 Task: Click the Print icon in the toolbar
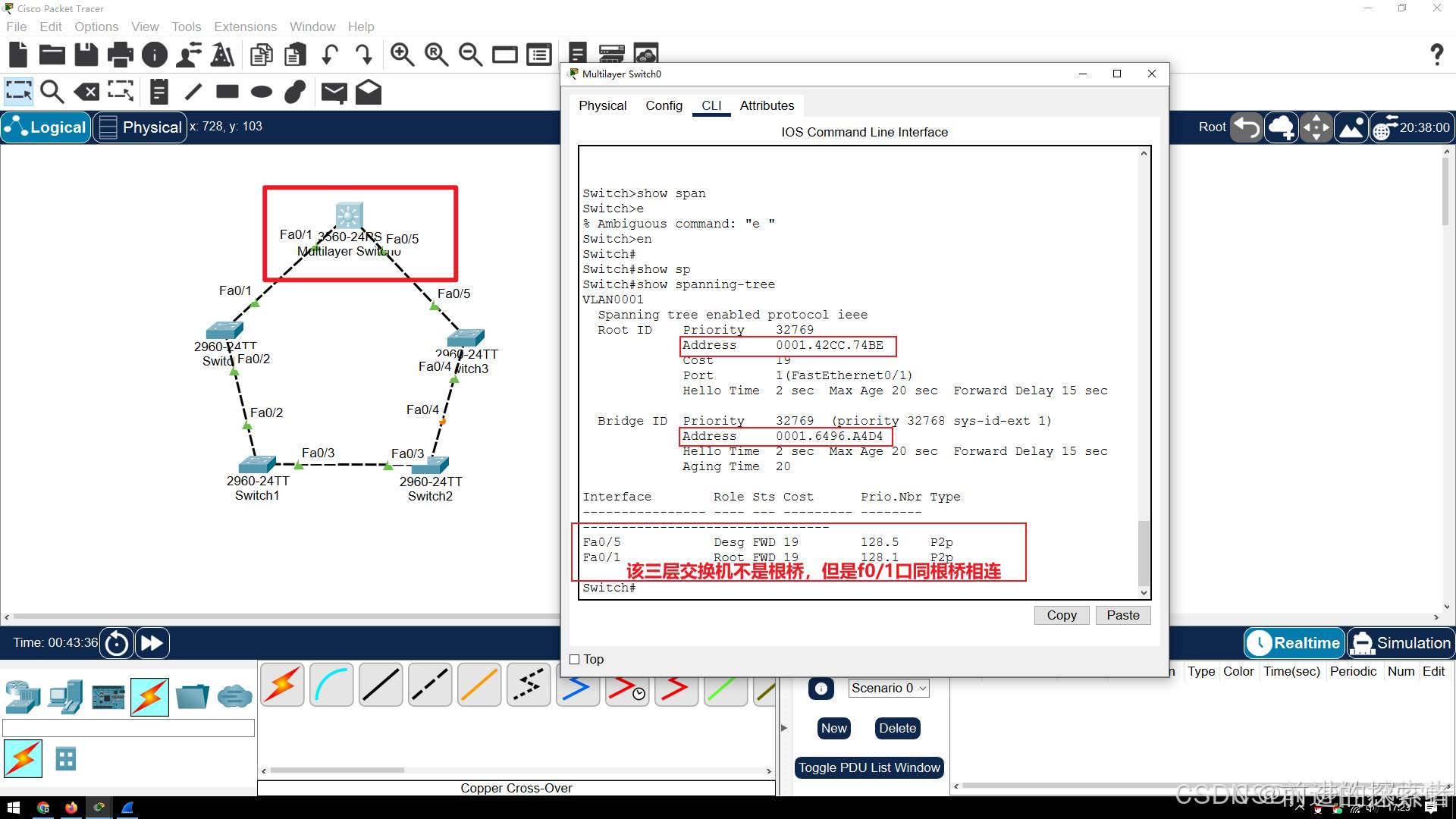tap(121, 55)
